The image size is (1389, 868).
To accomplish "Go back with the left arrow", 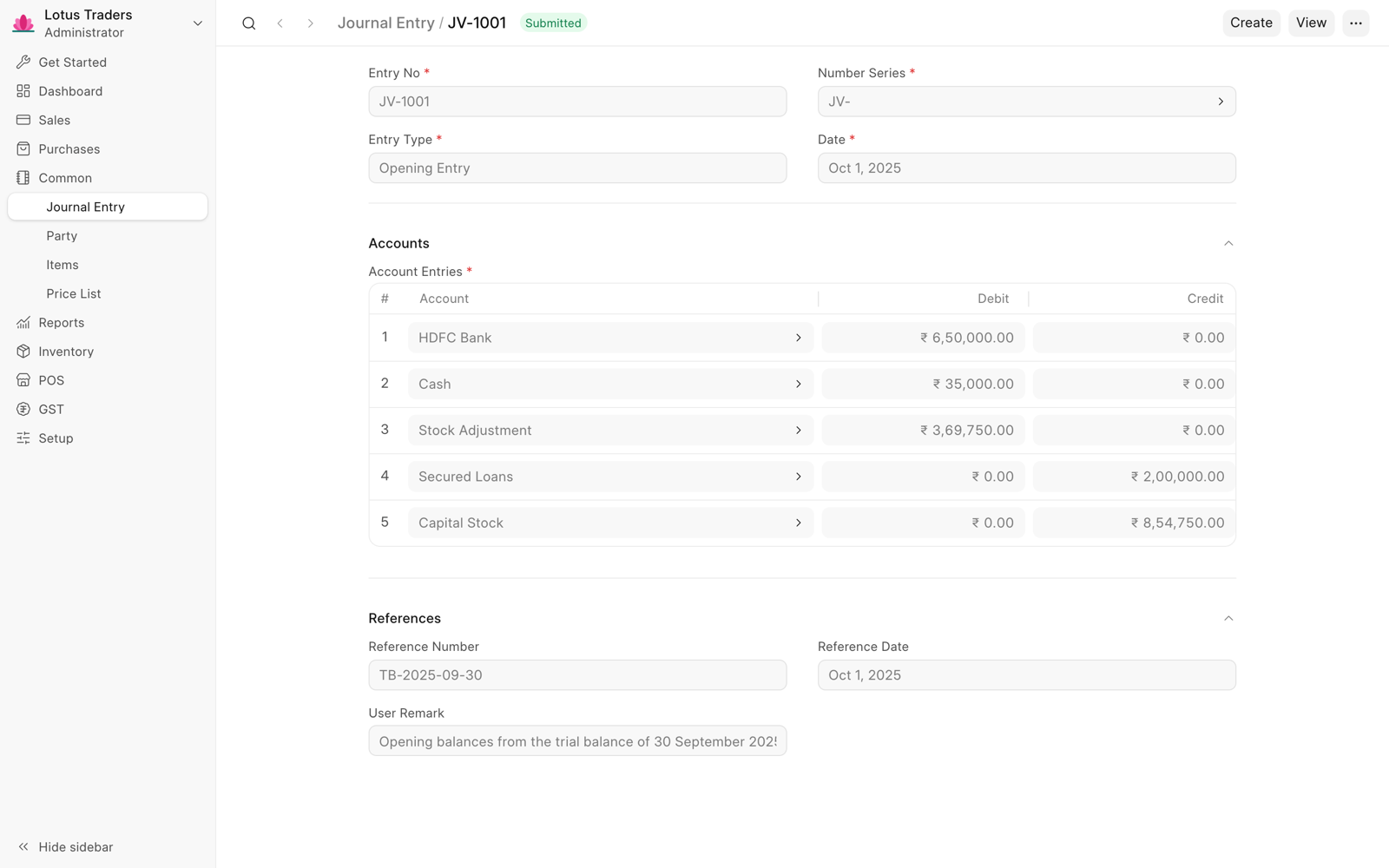I will coord(280,23).
